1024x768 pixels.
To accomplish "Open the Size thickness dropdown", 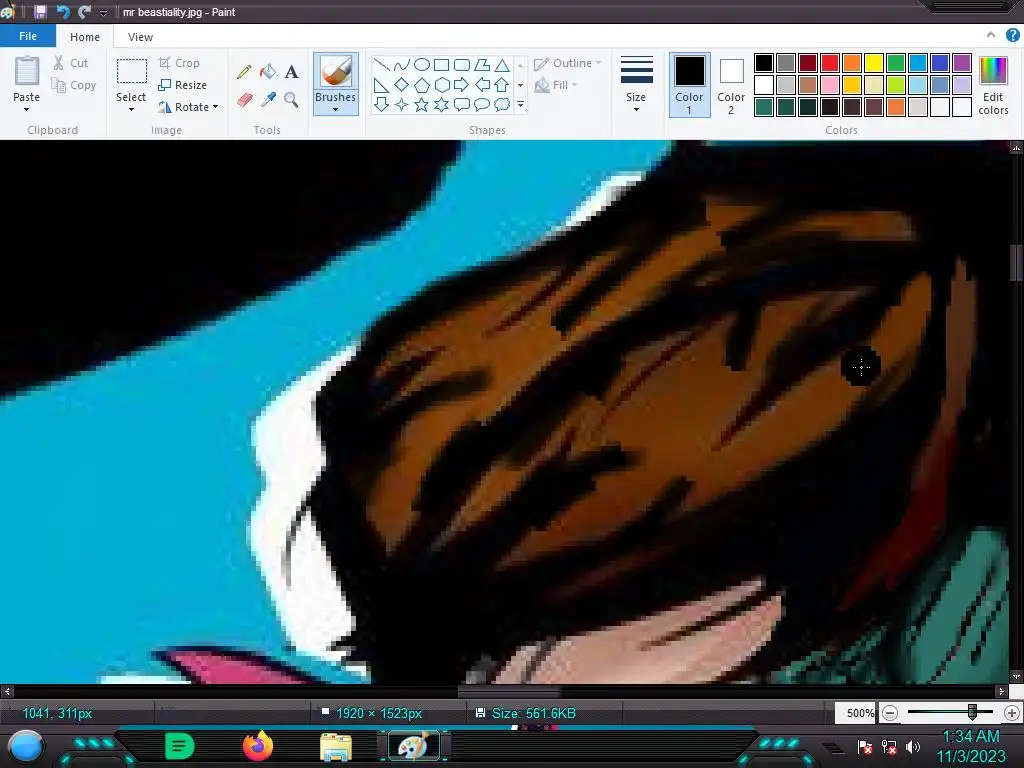I will tap(636, 85).
